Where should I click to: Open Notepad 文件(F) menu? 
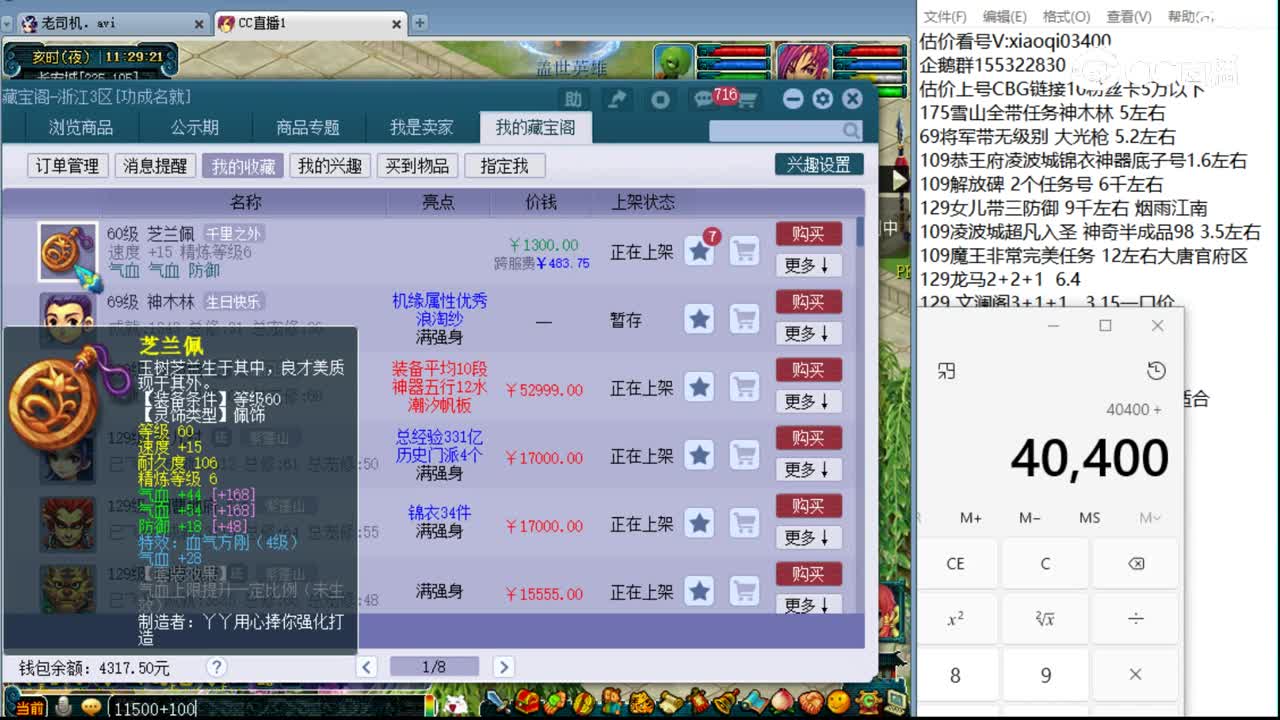pos(945,17)
